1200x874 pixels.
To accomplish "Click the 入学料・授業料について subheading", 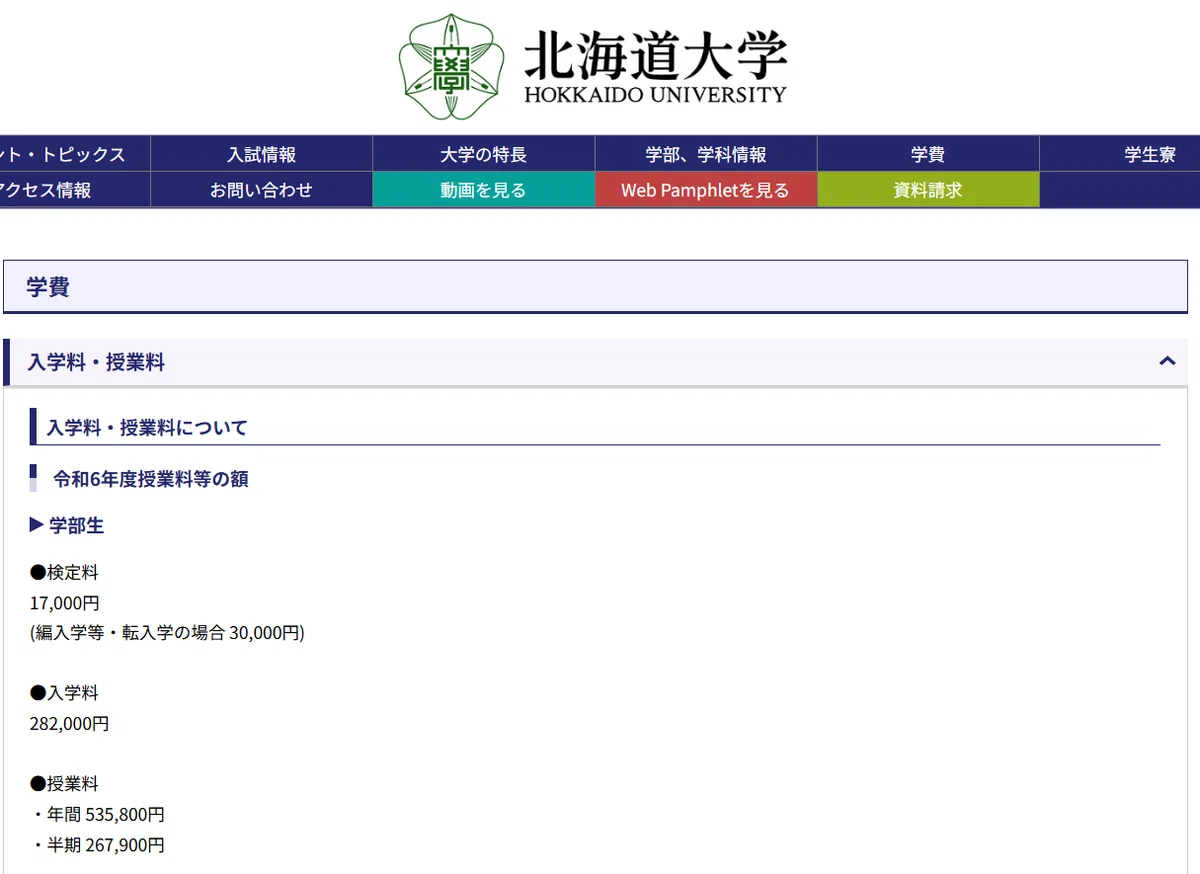I will pyautogui.click(x=147, y=428).
